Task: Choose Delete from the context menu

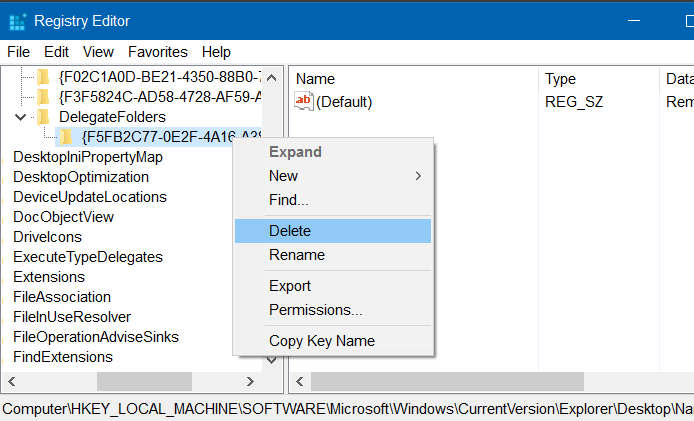Action: tap(290, 231)
